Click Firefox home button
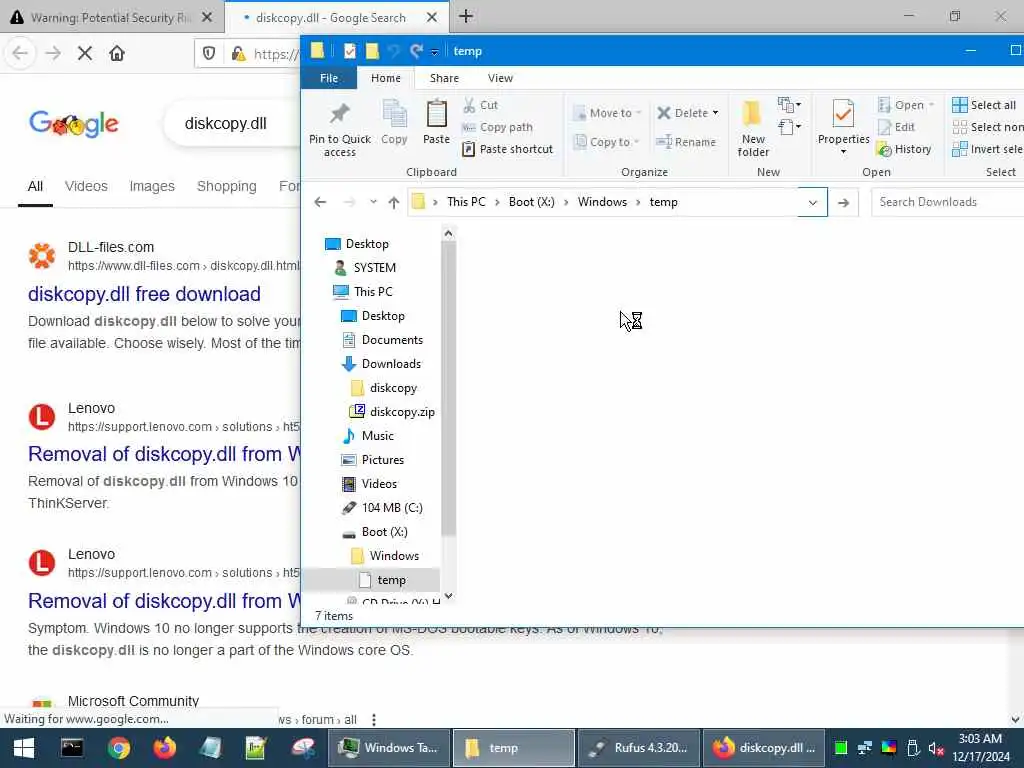Viewport: 1024px width, 768px height. click(x=117, y=54)
